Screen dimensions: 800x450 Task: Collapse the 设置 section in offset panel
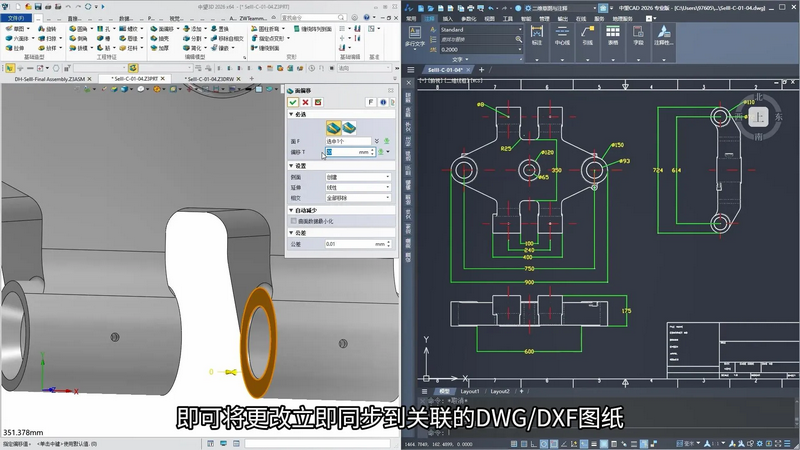pyautogui.click(x=291, y=166)
